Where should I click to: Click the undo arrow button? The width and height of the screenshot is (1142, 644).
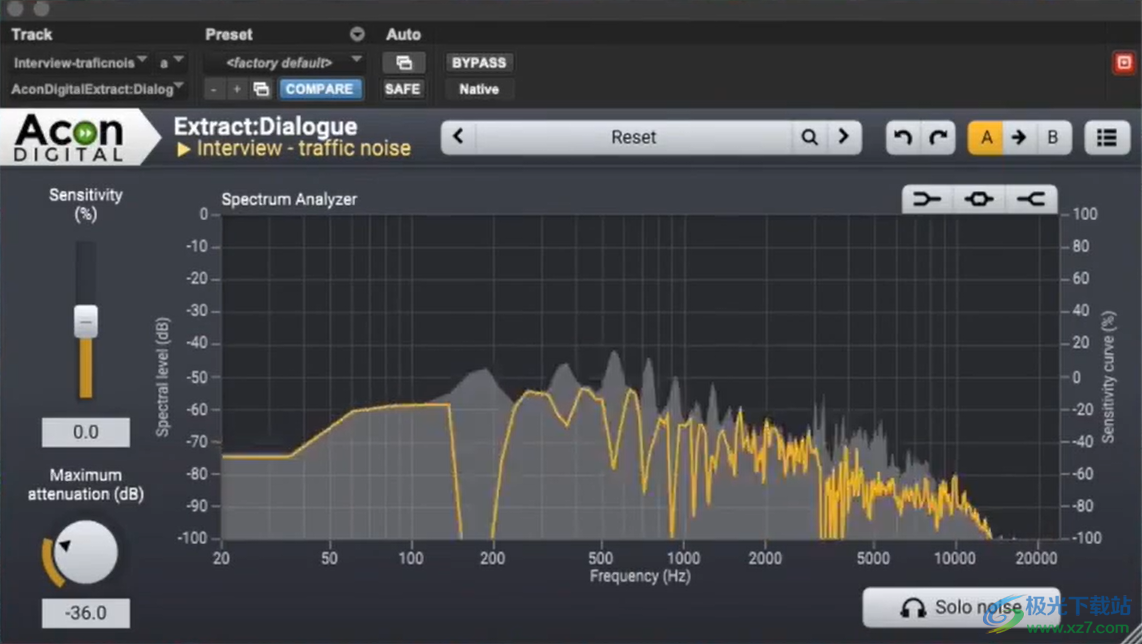click(903, 138)
